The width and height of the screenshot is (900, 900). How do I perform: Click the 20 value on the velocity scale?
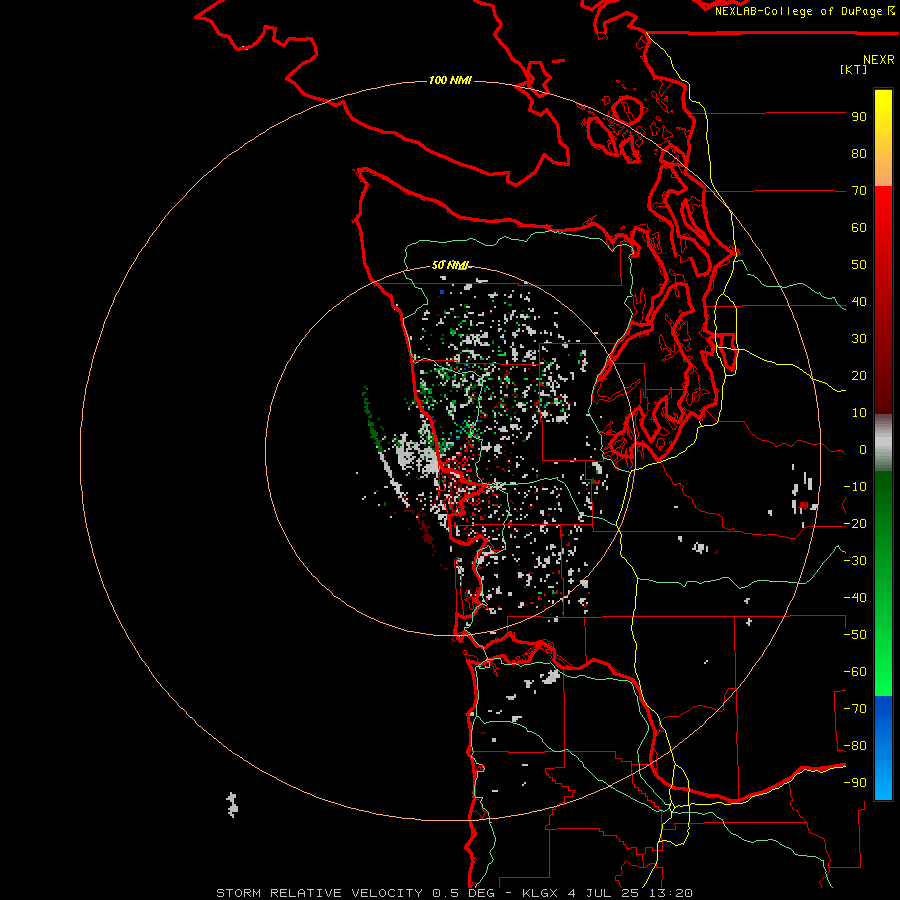859,376
